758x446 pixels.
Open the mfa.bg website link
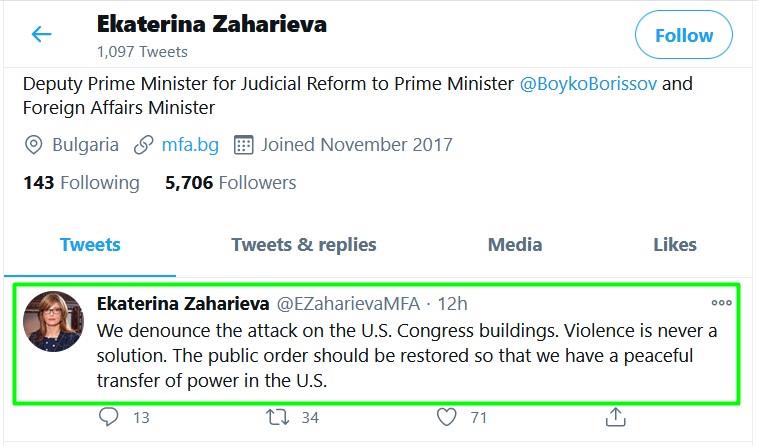point(190,145)
